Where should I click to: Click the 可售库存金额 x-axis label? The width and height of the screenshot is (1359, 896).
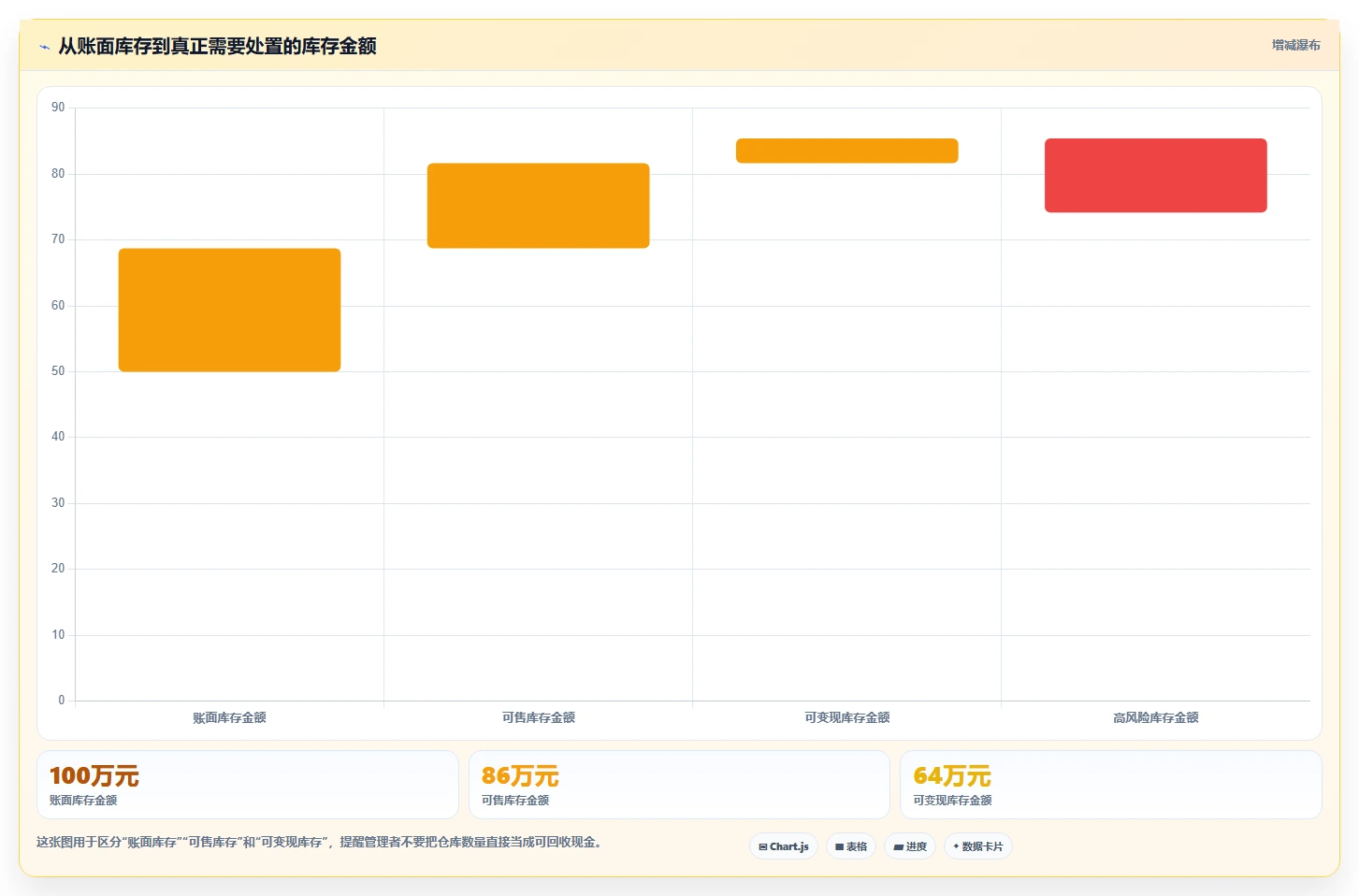tap(538, 717)
